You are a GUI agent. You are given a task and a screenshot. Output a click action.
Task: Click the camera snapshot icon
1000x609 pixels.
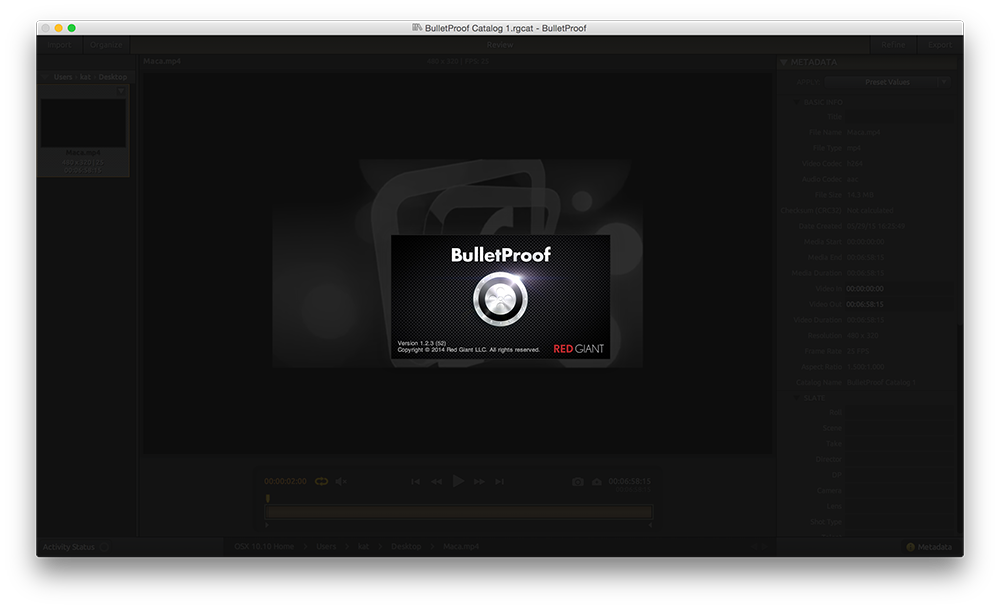(x=577, y=481)
